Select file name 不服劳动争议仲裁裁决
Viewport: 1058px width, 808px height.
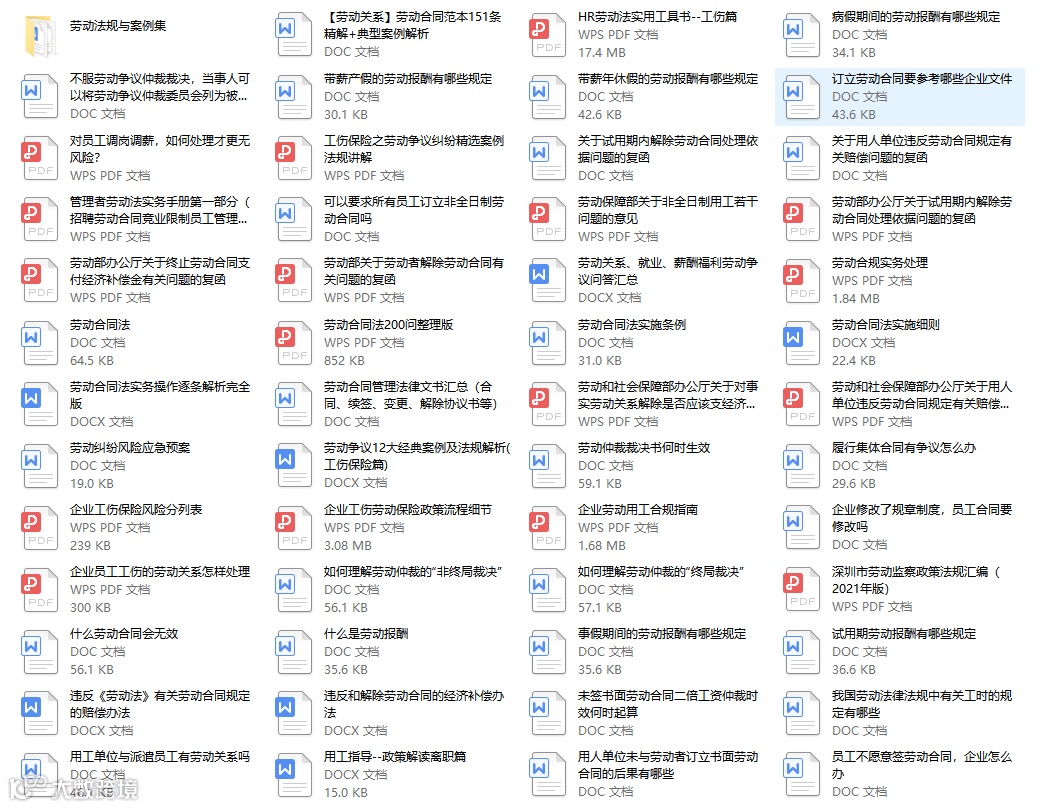tap(159, 87)
